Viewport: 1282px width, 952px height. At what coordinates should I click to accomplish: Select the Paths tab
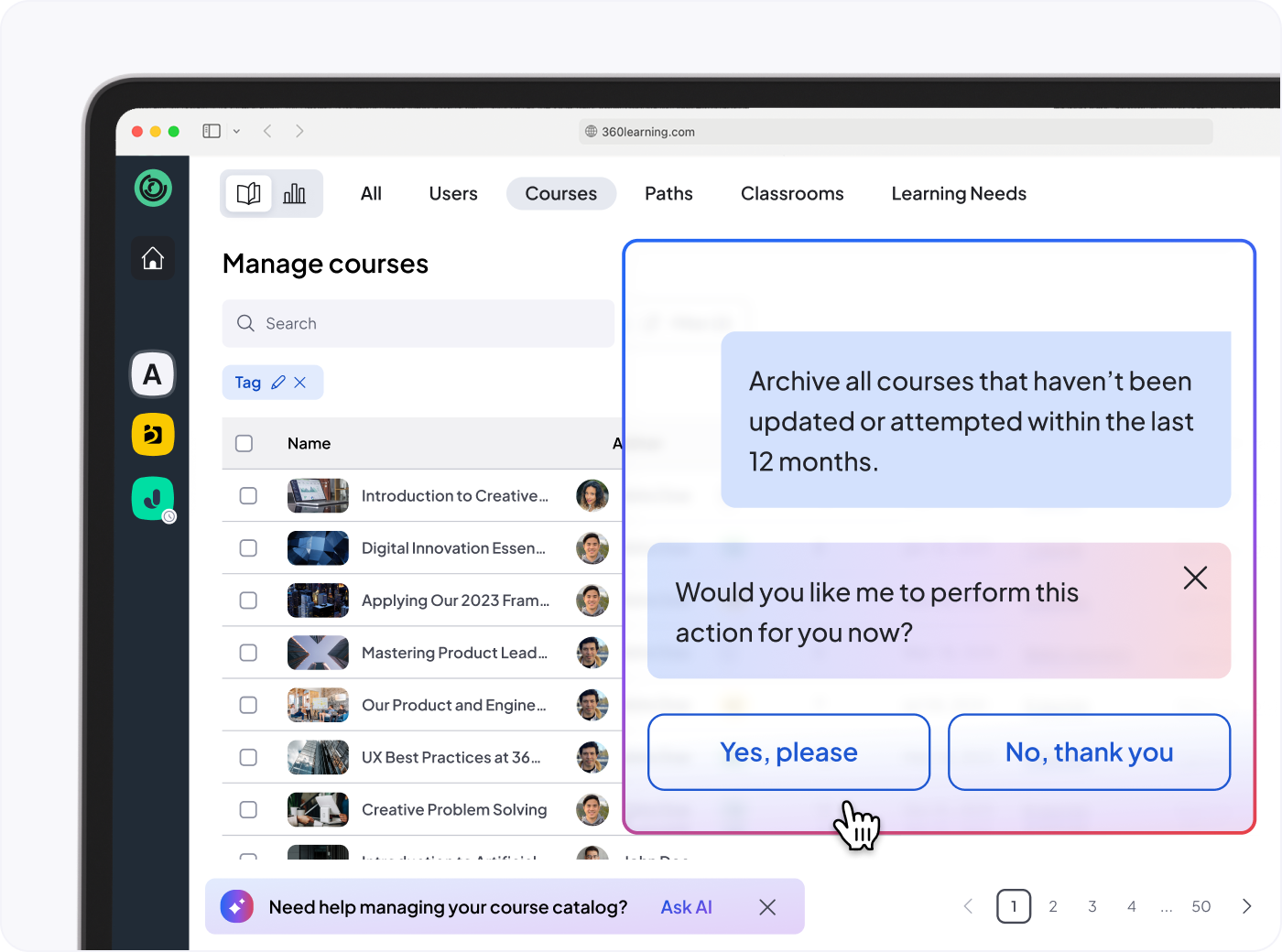[x=668, y=193]
